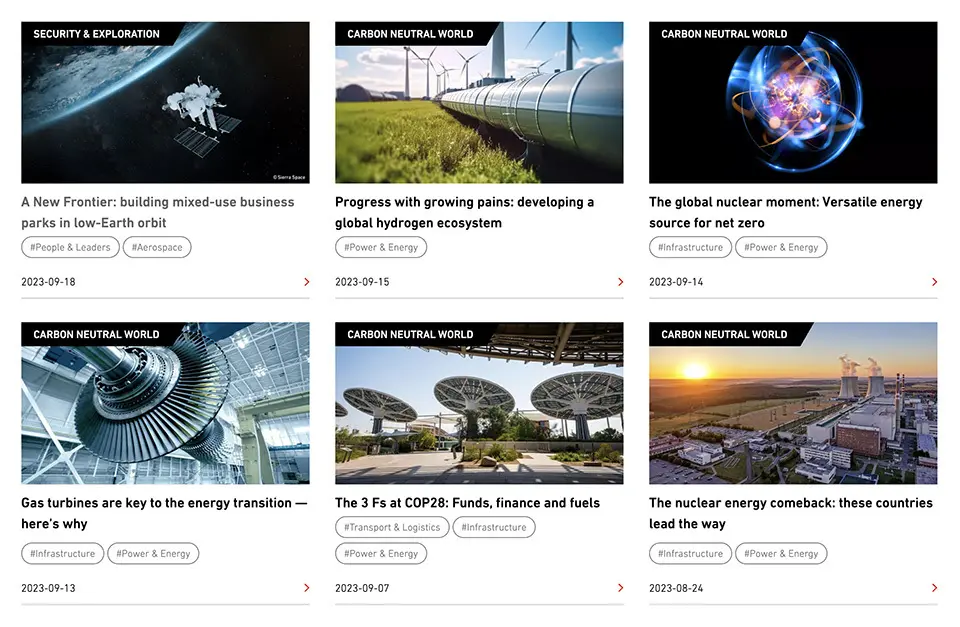960x627 pixels.
Task: Open 'The 3 Fs at COP28' headline
Action: [467, 503]
